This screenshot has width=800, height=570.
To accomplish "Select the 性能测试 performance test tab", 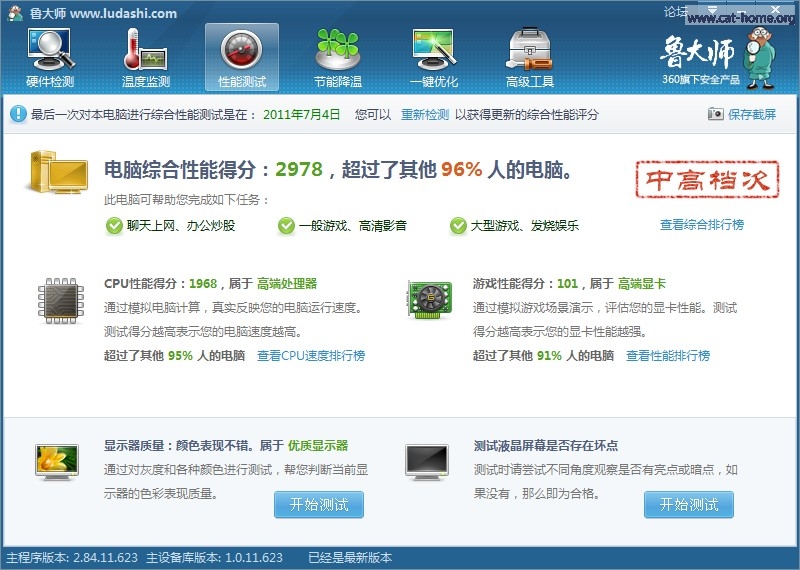I will (242, 58).
